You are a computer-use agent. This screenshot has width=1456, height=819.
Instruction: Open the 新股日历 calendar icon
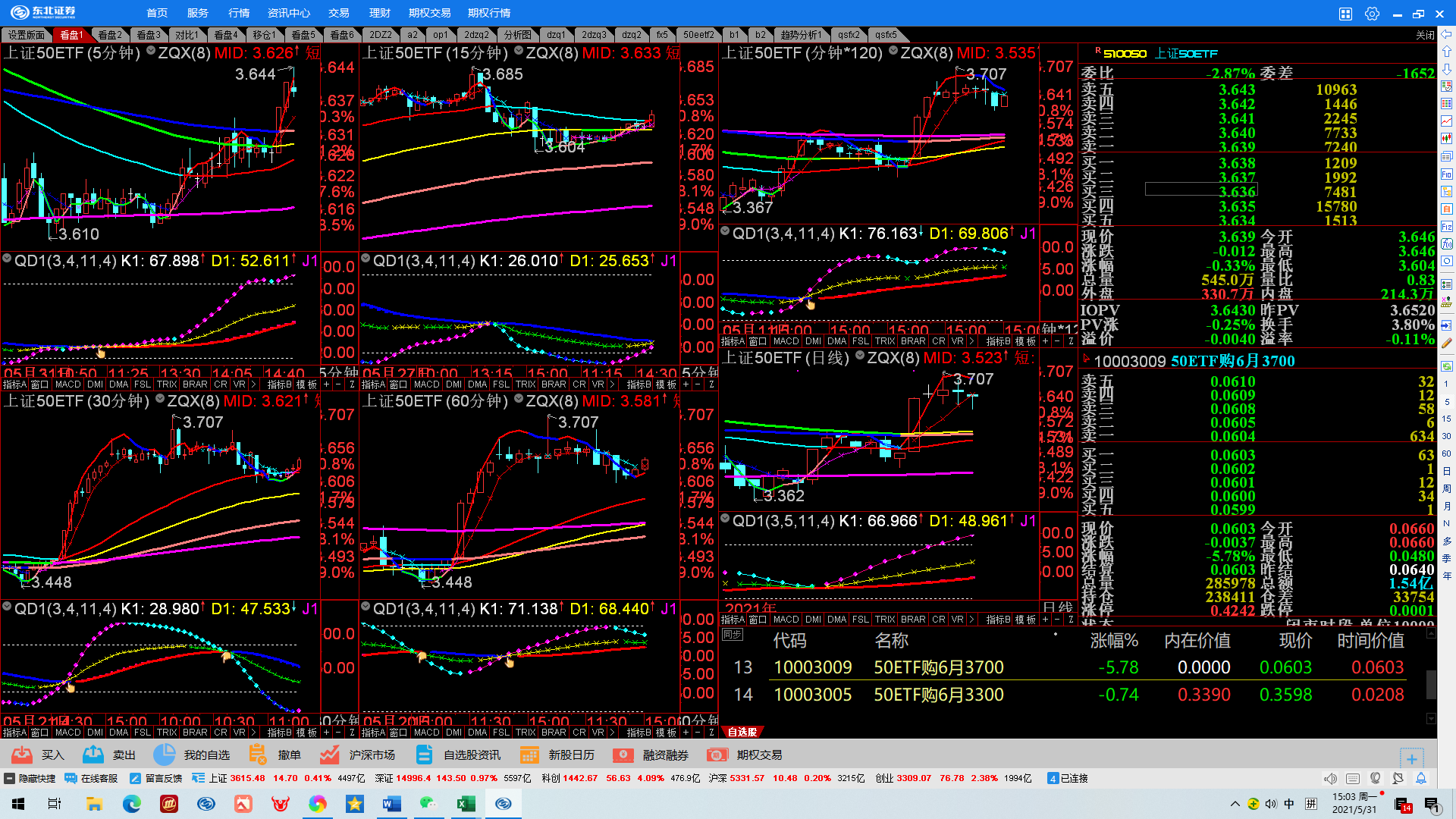(x=529, y=755)
